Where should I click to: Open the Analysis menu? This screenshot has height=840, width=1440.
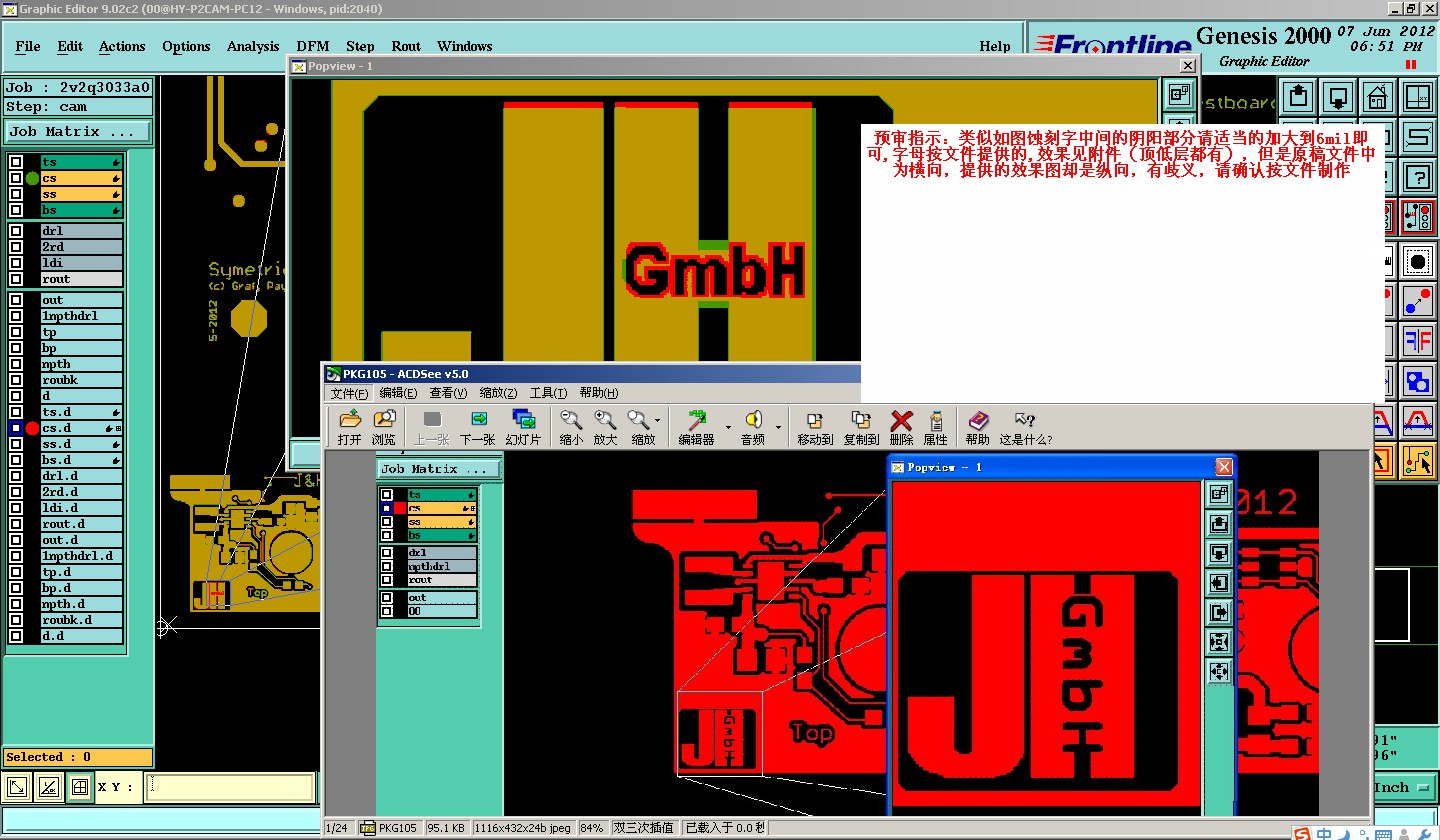[253, 46]
